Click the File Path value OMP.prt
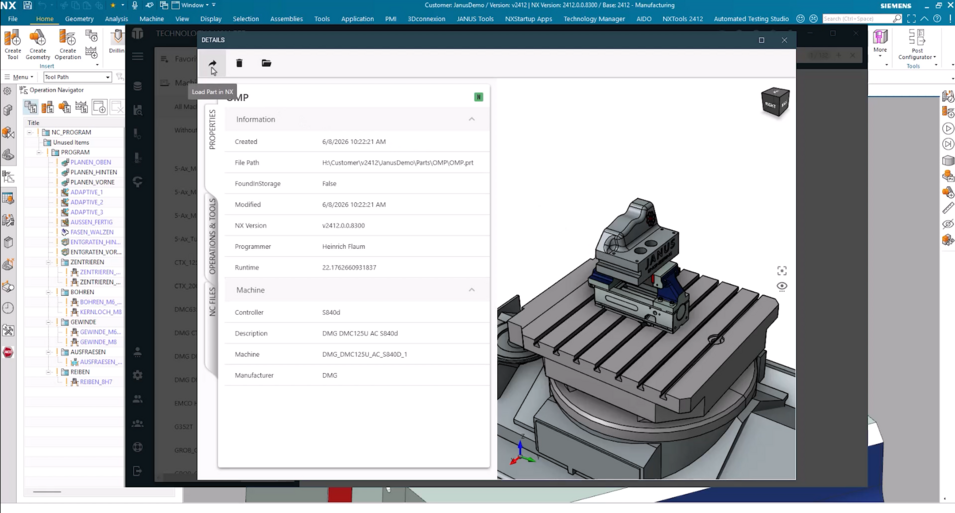The image size is (955, 513). [x=398, y=163]
